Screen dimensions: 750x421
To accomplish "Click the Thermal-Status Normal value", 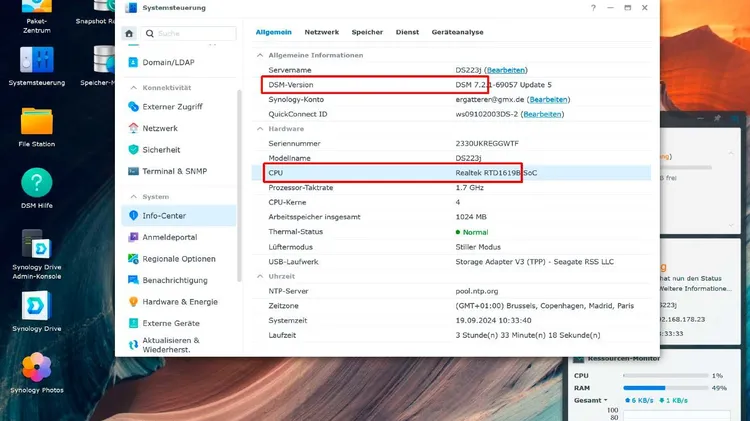I will (472, 232).
